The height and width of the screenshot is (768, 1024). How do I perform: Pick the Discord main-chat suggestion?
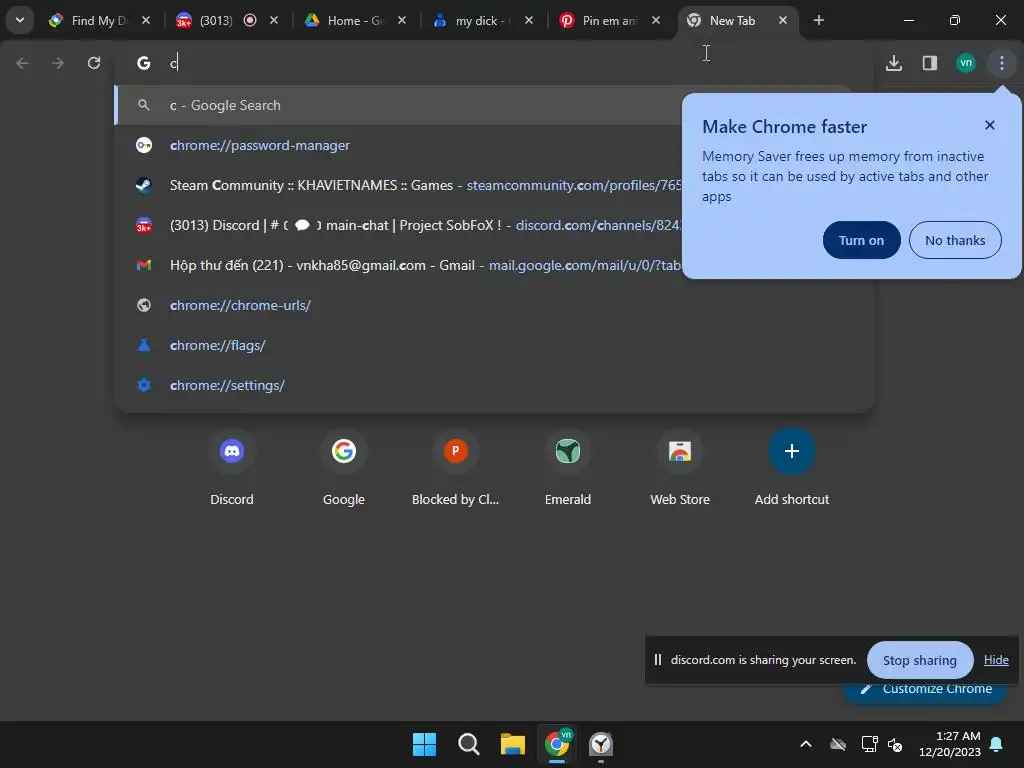(398, 225)
